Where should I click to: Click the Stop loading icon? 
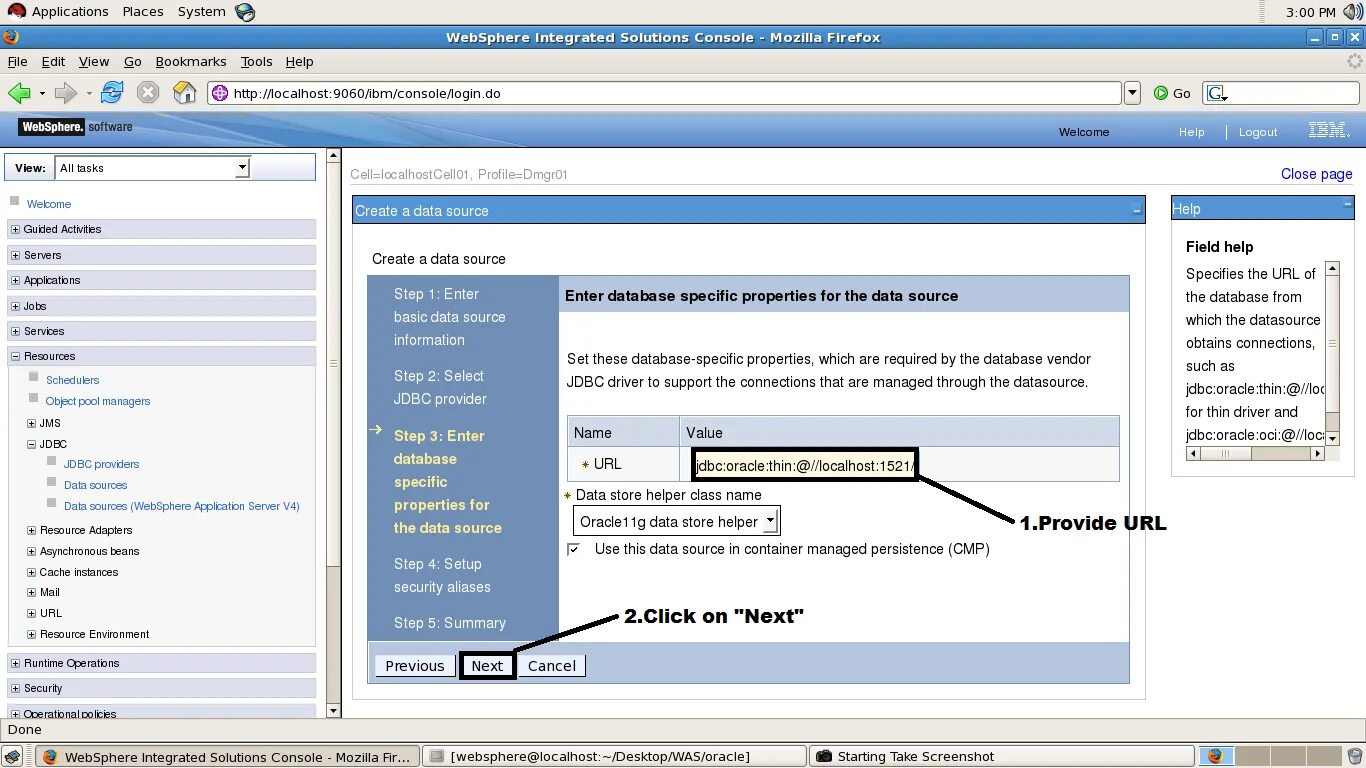click(148, 93)
